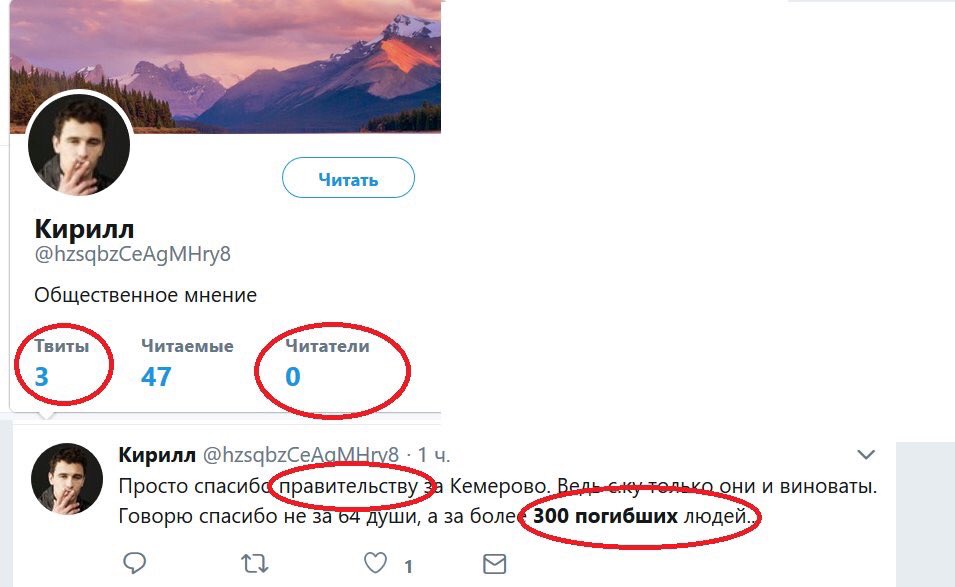Click the Общественное мнение bio text
The image size is (955, 587).
(x=145, y=295)
